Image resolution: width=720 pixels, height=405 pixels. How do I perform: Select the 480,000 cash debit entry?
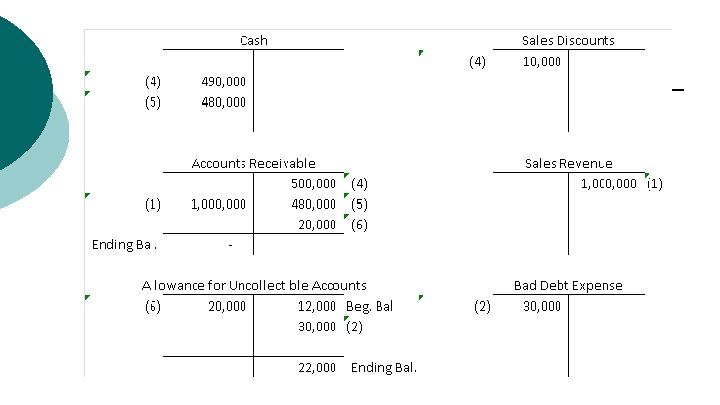pyautogui.click(x=224, y=102)
